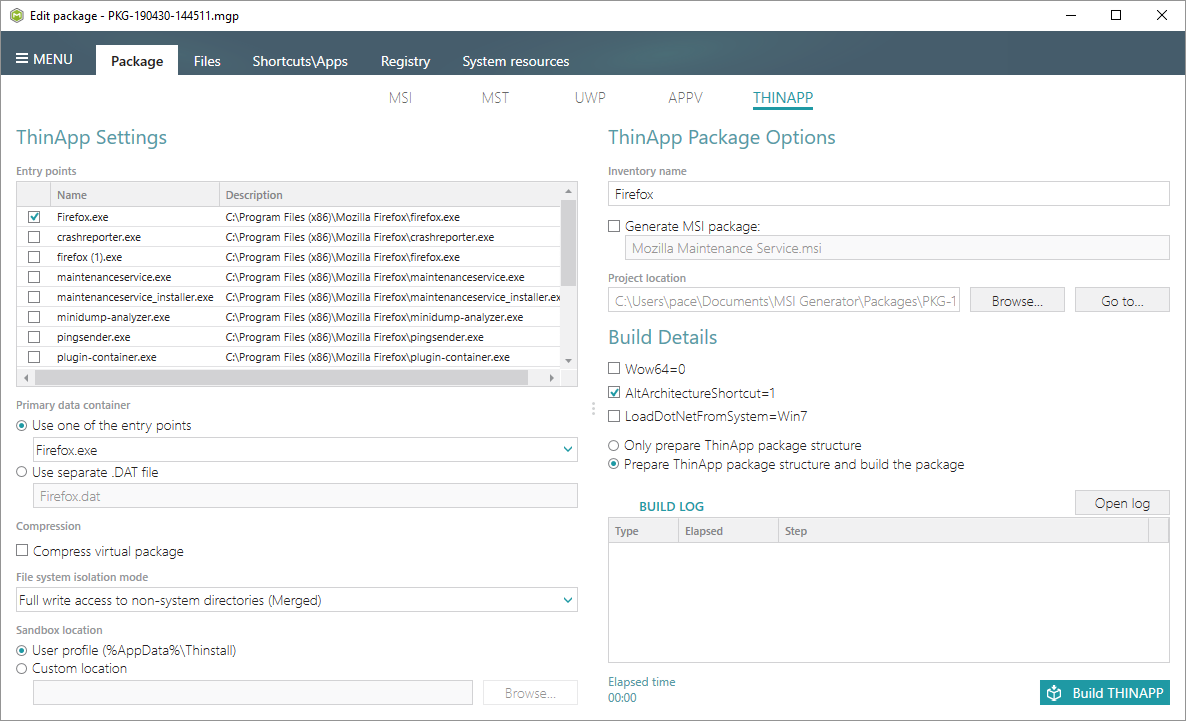Check the maintenanceservice.exe entry point

point(34,277)
